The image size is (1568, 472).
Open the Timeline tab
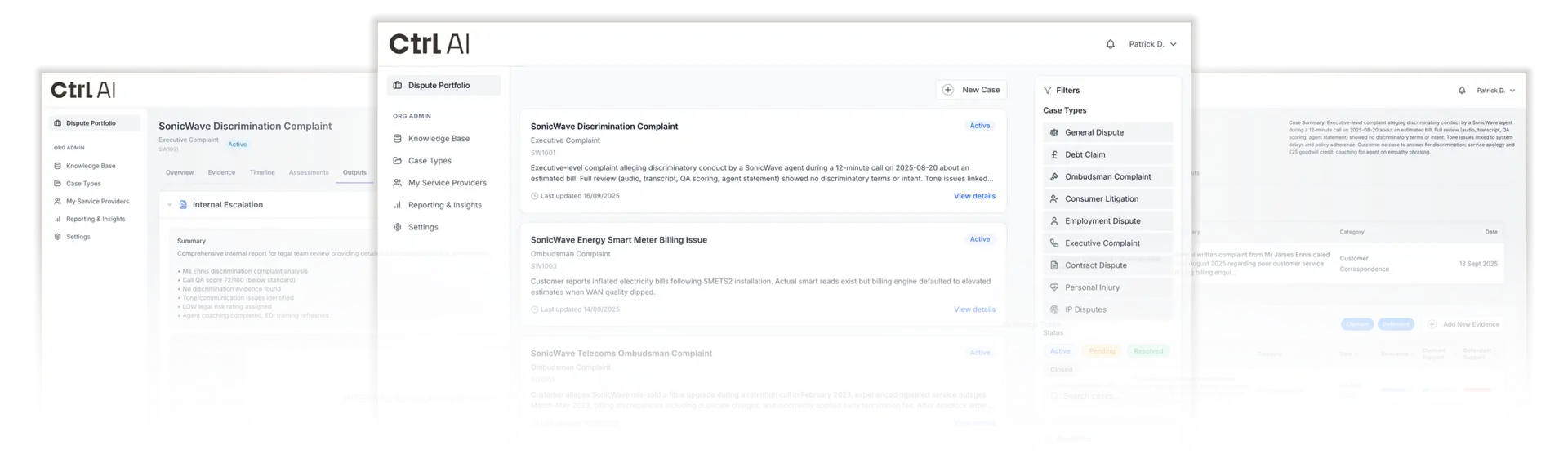pos(262,172)
